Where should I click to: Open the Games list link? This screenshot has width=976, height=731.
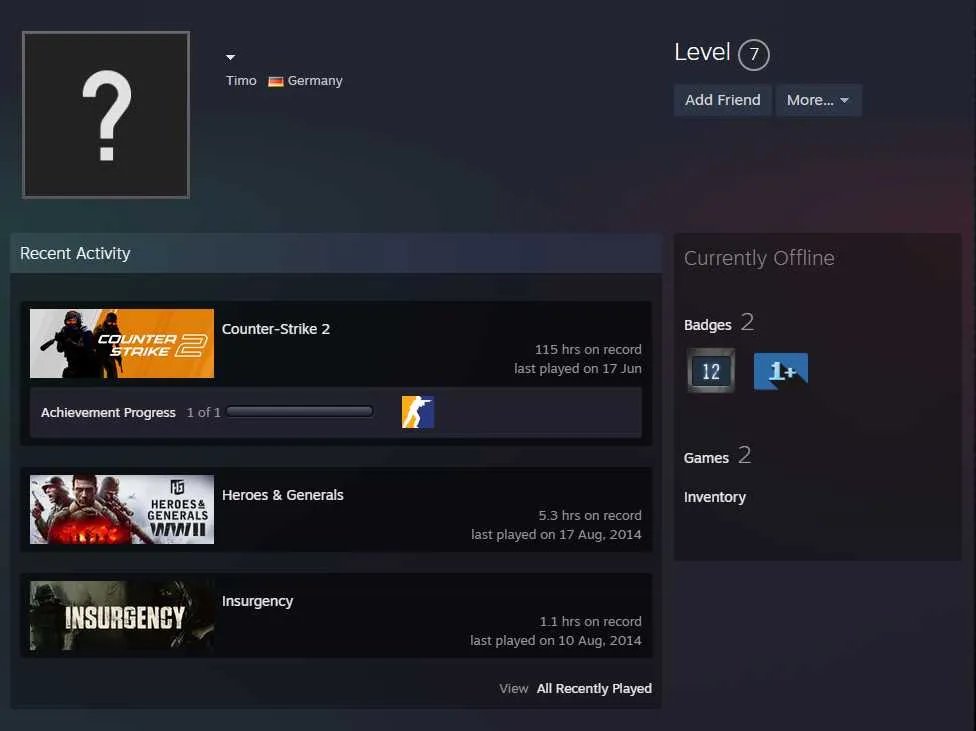click(x=706, y=458)
